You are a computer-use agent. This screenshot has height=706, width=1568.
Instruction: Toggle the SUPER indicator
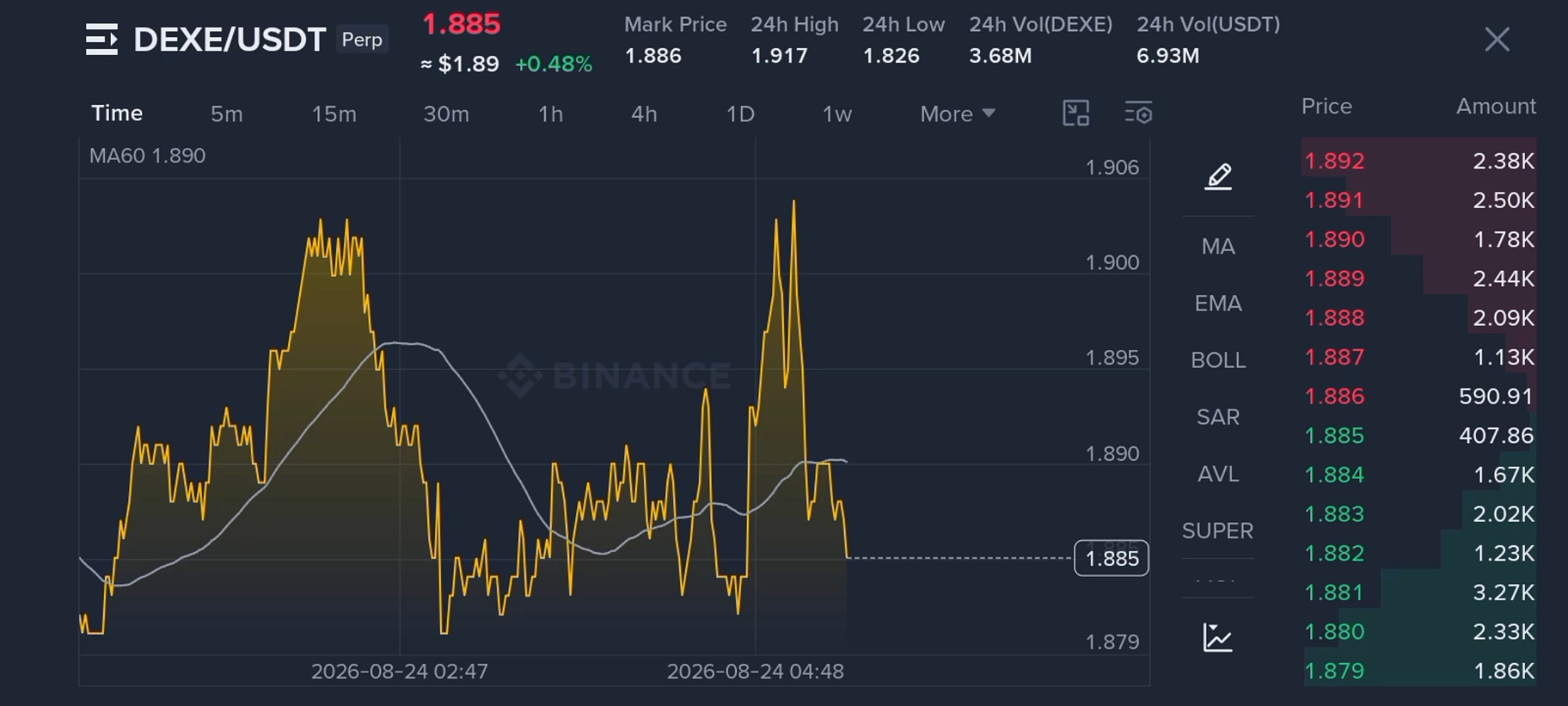point(1218,531)
